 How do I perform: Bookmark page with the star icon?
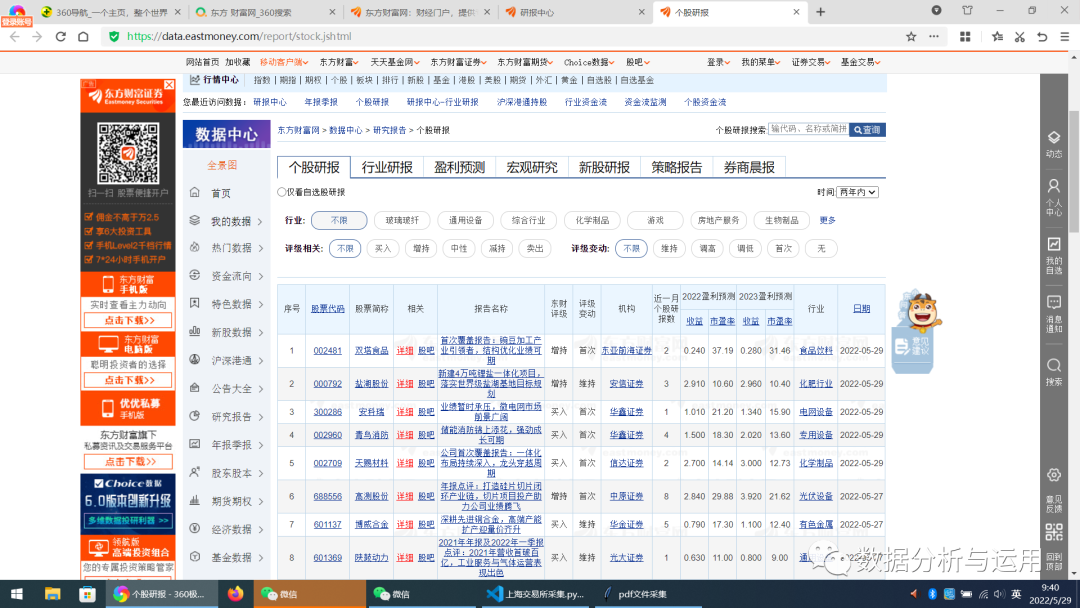click(x=911, y=36)
